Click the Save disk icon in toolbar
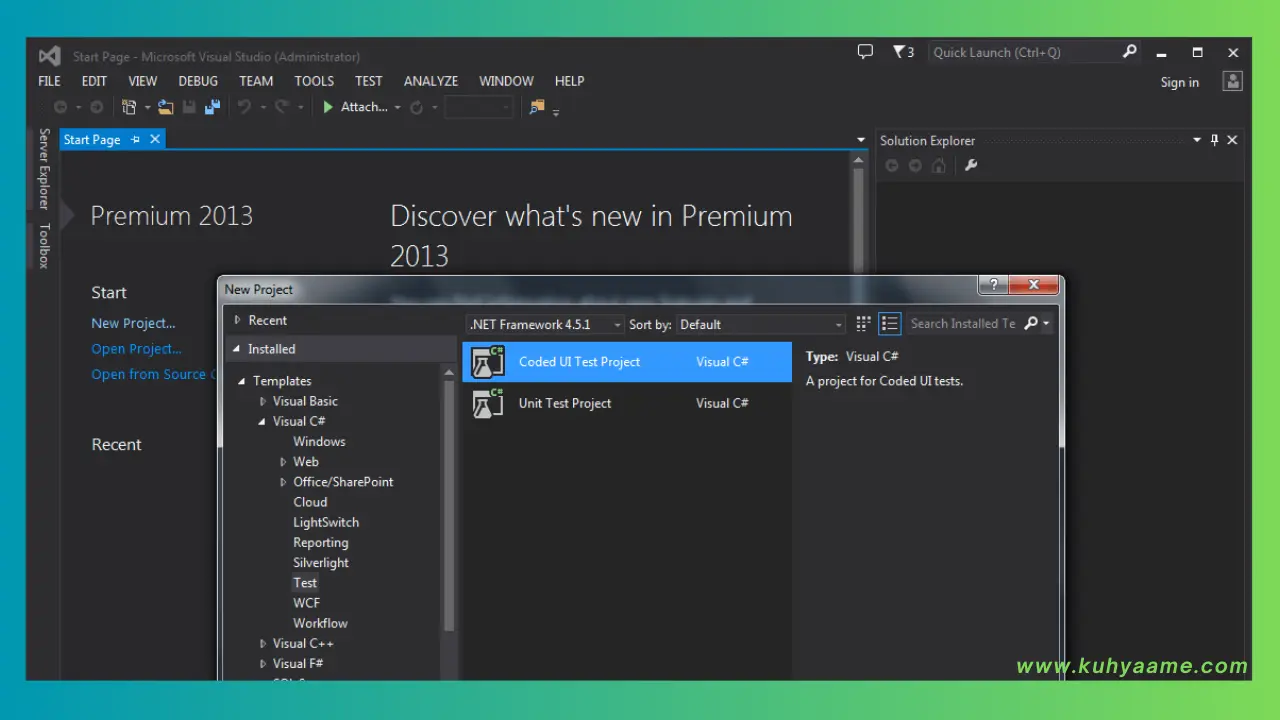The height and width of the screenshot is (720, 1280). pos(189,107)
